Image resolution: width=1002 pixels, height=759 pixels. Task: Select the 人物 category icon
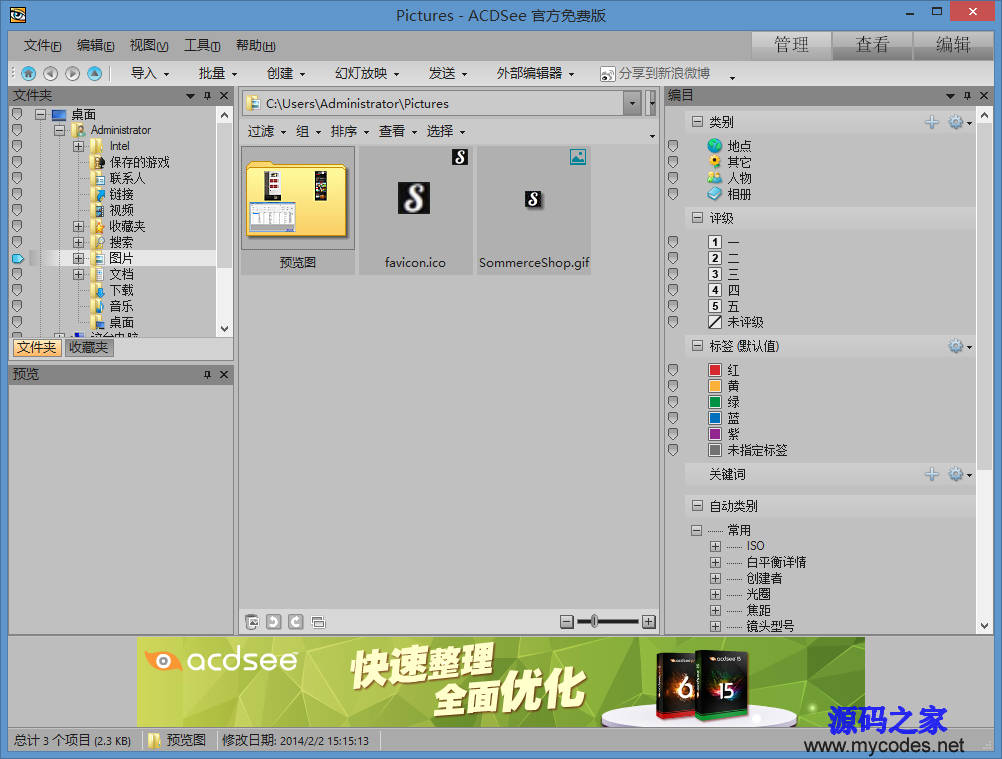tap(714, 178)
